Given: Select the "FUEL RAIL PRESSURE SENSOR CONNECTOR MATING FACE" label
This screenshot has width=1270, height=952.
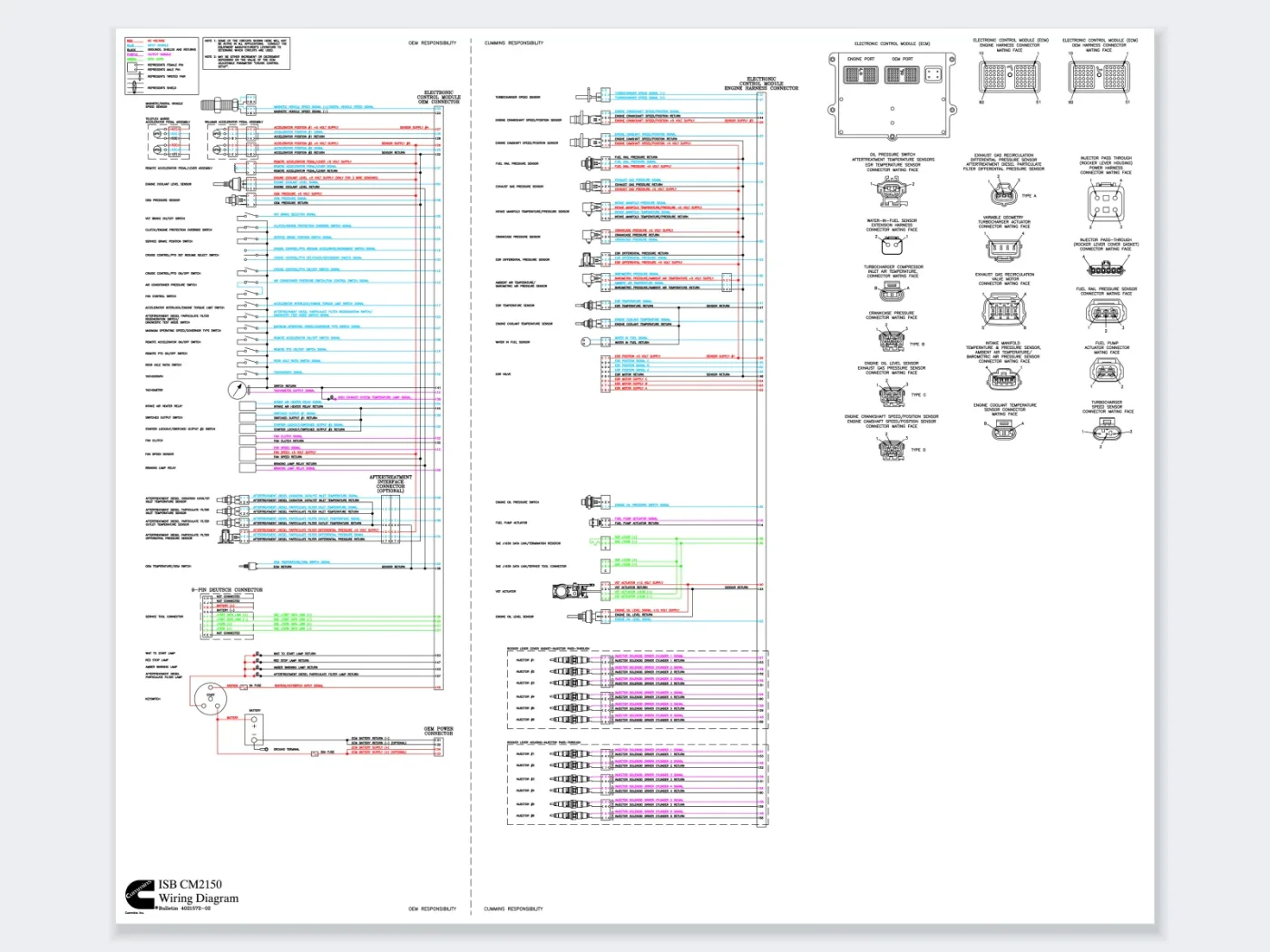Looking at the screenshot, I should tap(1107, 291).
